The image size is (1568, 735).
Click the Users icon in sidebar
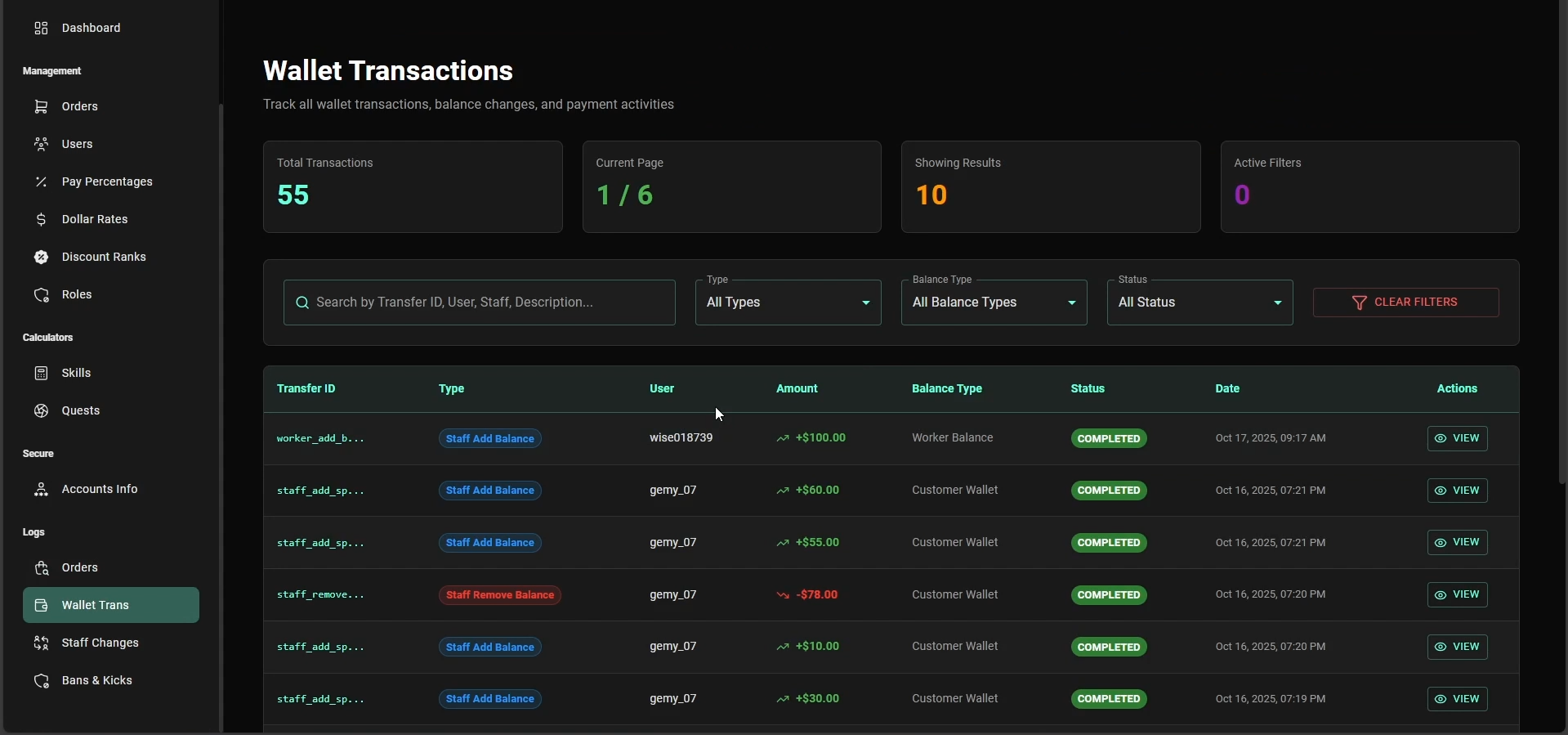pyautogui.click(x=41, y=145)
